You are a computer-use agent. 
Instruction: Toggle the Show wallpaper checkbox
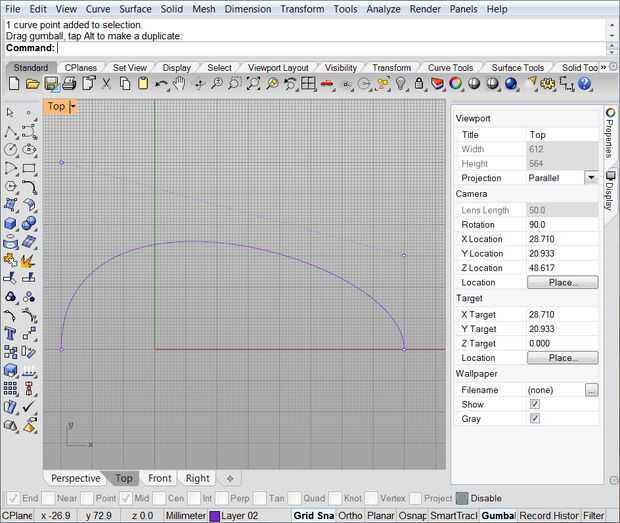(x=535, y=404)
